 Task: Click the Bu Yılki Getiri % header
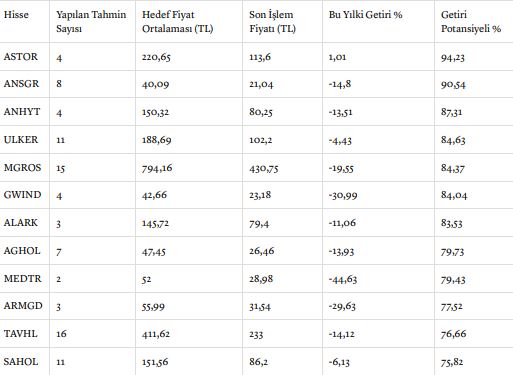365,15
